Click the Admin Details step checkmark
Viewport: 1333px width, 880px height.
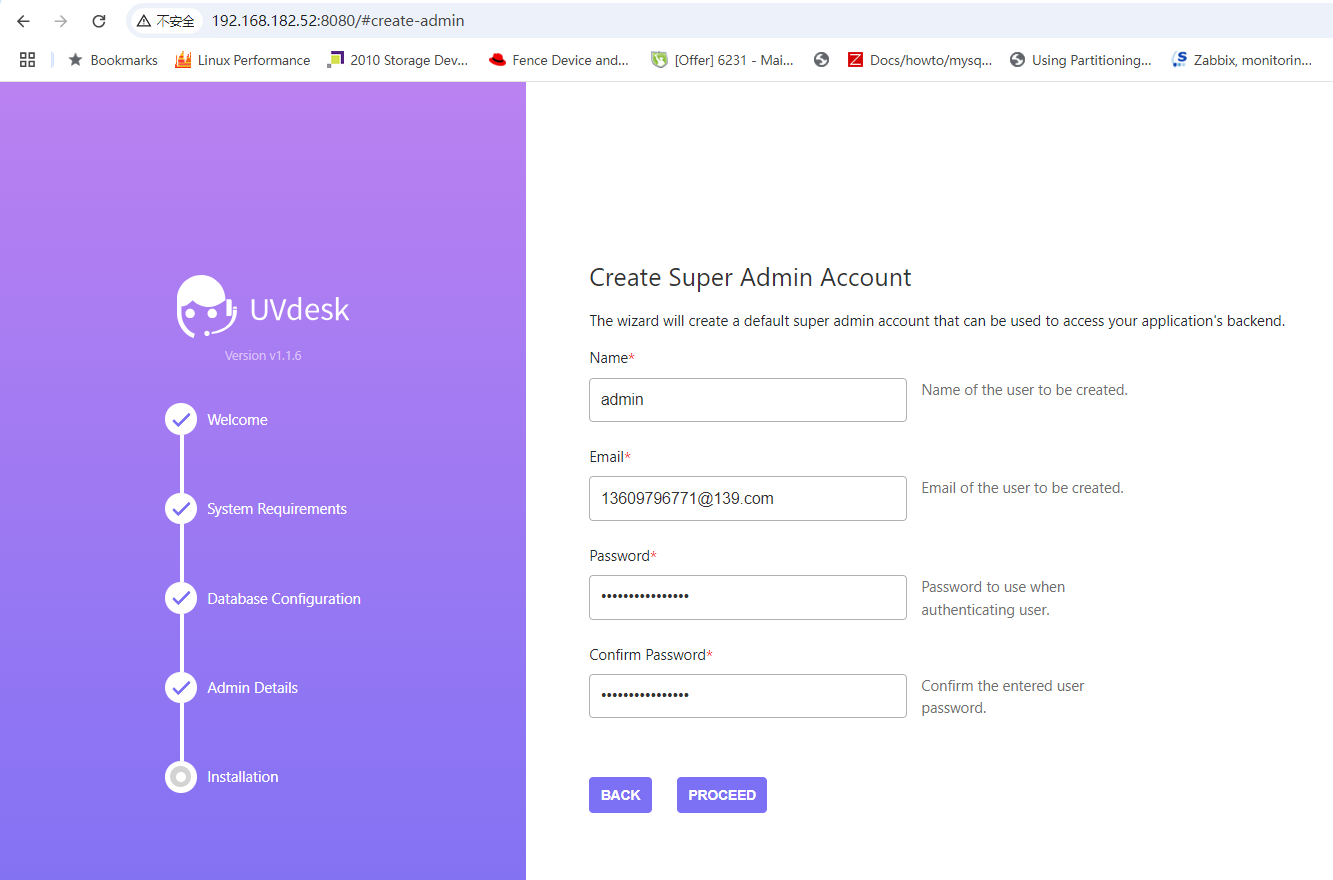pyautogui.click(x=181, y=688)
